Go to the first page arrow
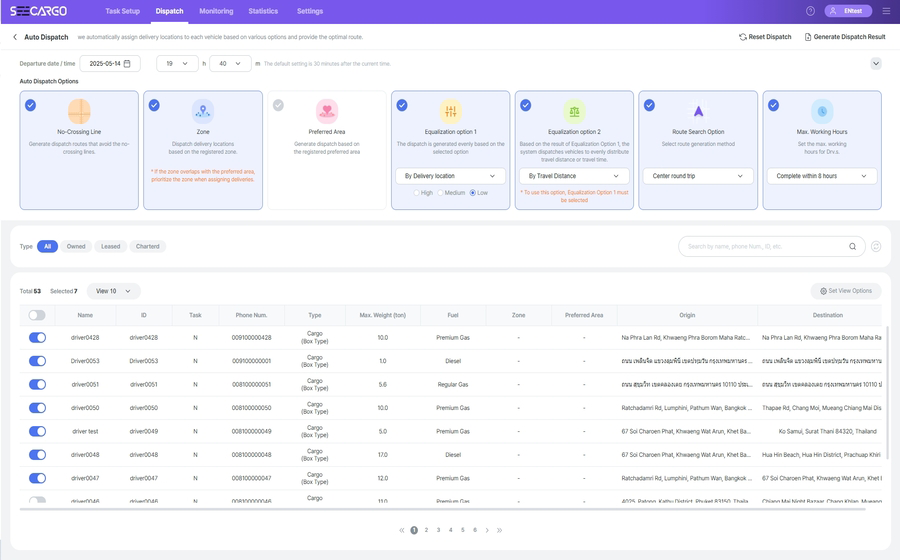This screenshot has height=560, width=900. 402,530
